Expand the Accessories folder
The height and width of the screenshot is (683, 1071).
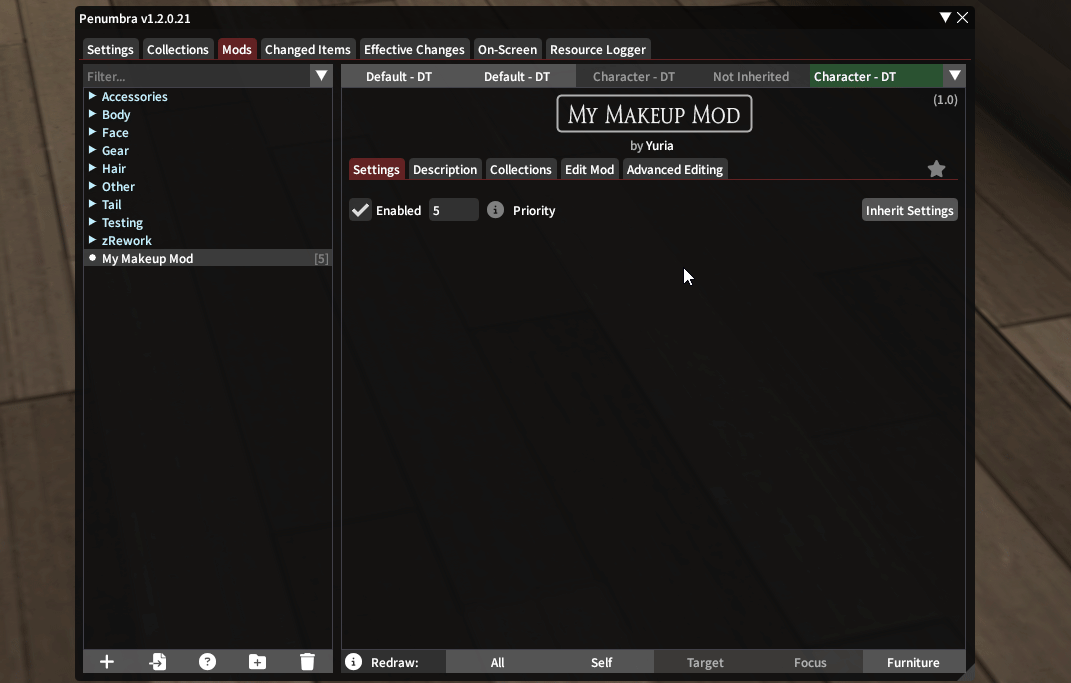(x=92, y=97)
